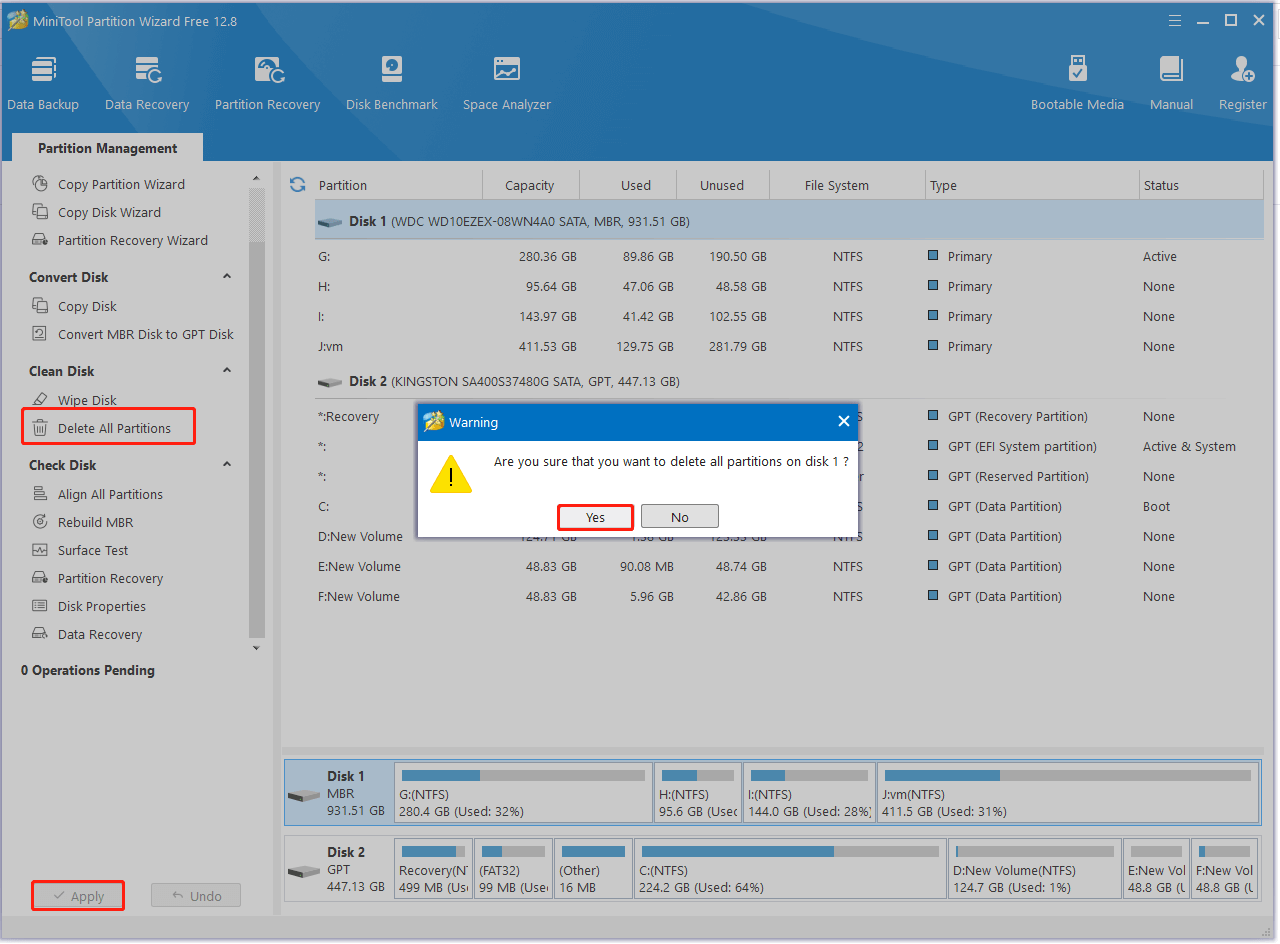Collapse the Clean Disk section
This screenshot has height=944, width=1280.
coord(227,371)
